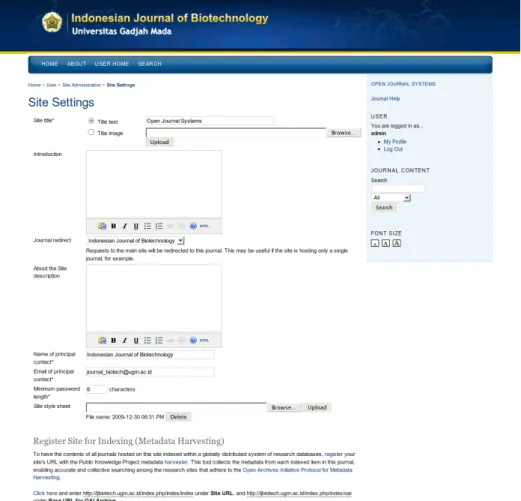
Task: Focus the site style sheet file field
Action: pyautogui.click(x=176, y=407)
